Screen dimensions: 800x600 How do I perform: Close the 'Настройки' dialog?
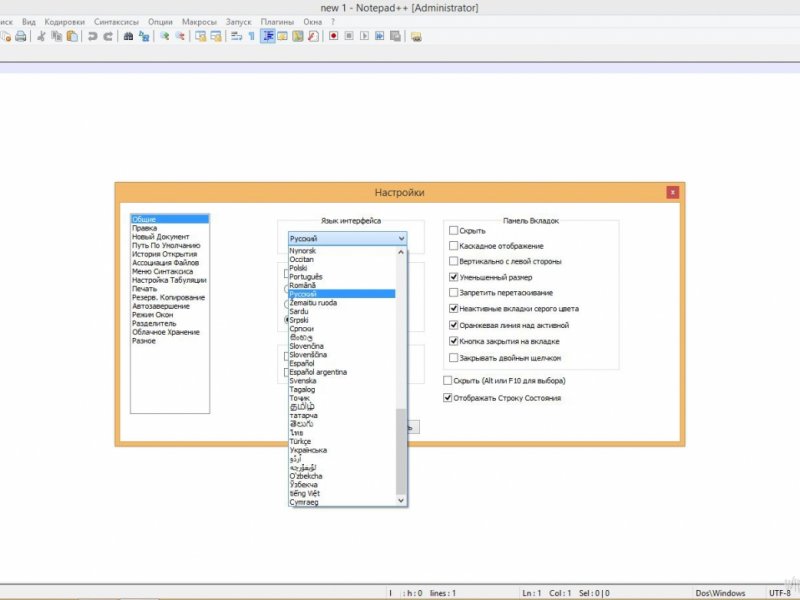[672, 192]
